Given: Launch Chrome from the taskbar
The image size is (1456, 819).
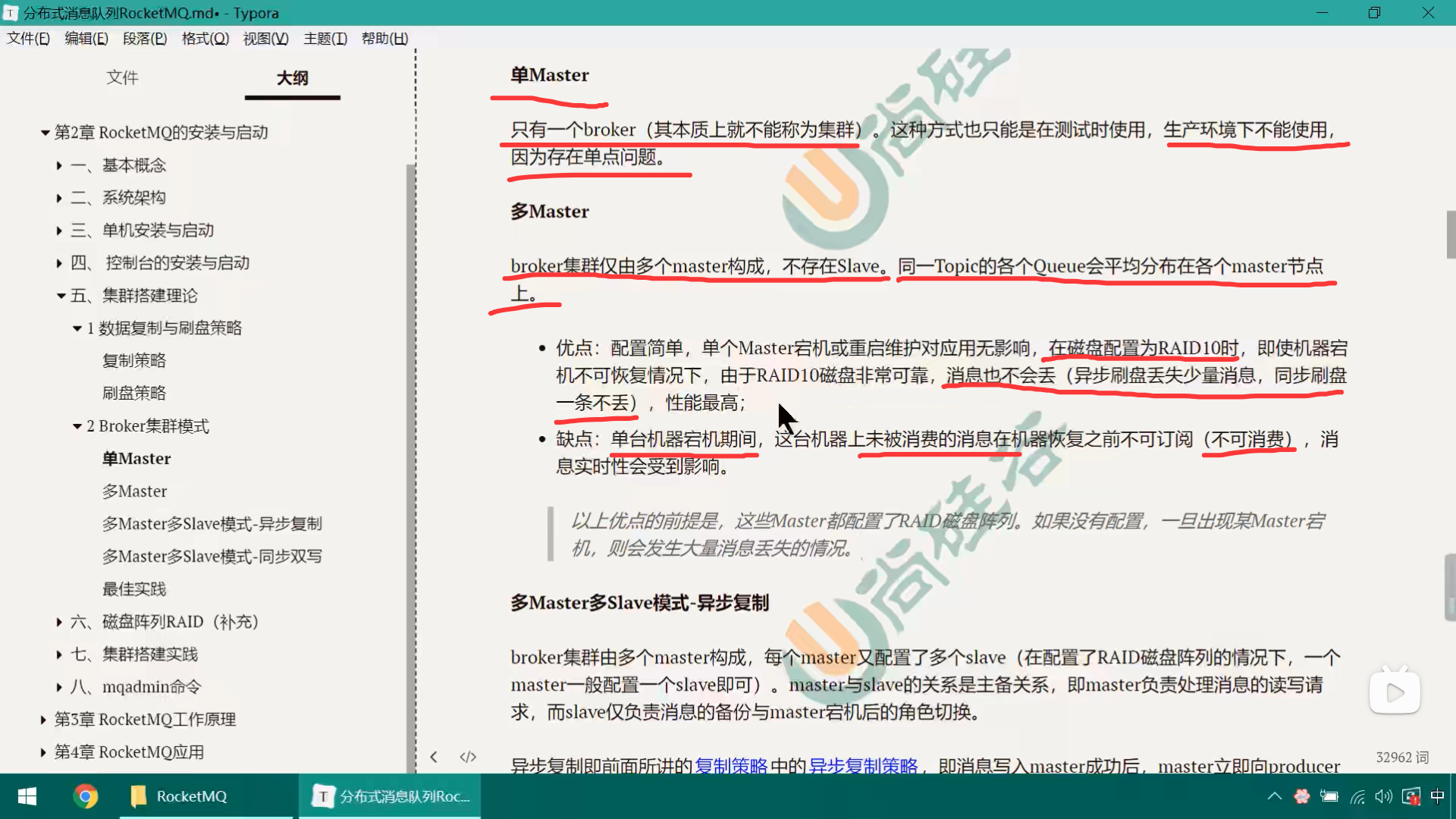Looking at the screenshot, I should (86, 796).
